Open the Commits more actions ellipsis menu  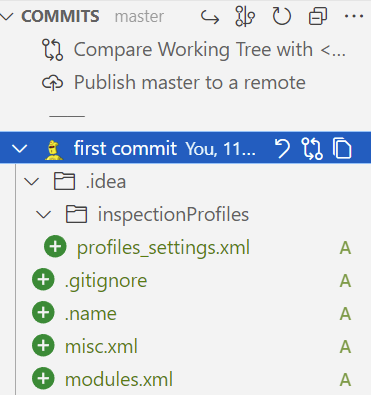coord(354,16)
